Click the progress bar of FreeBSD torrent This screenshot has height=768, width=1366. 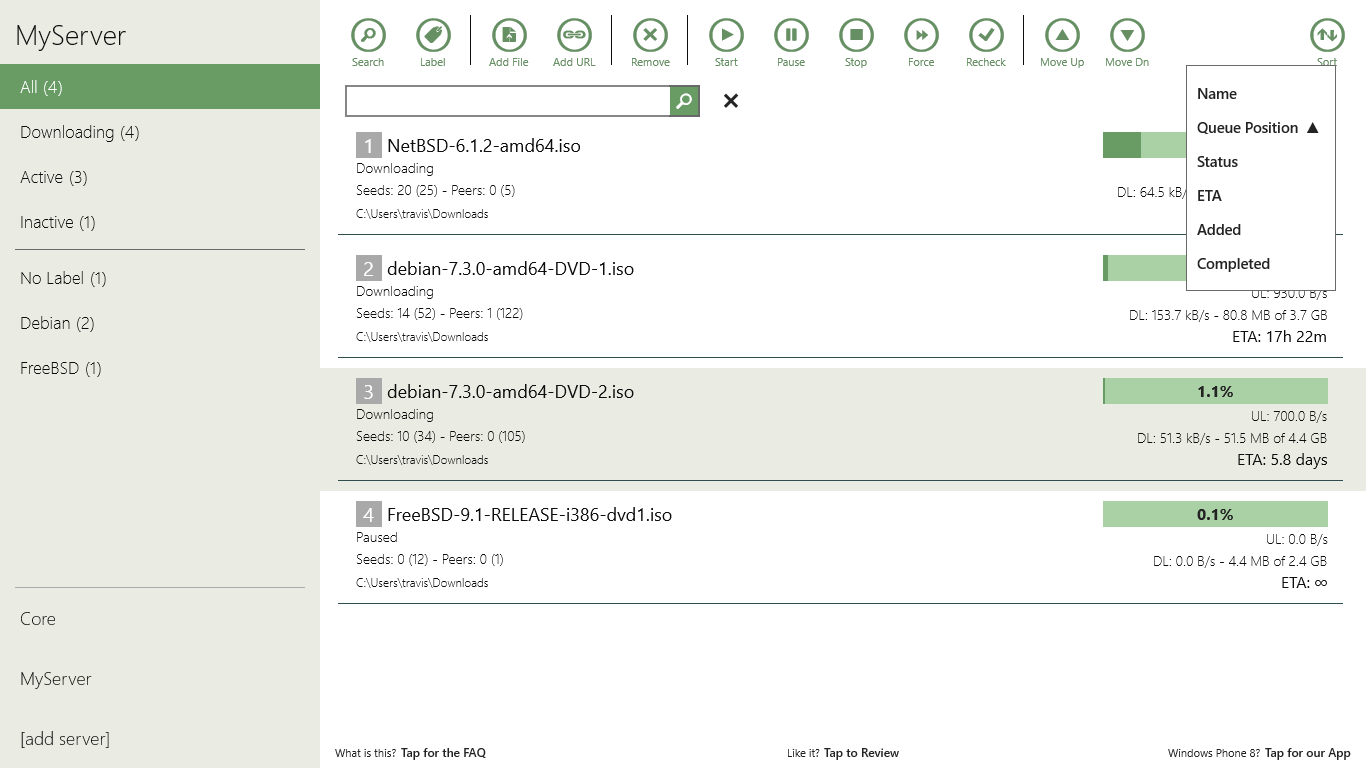point(1215,514)
